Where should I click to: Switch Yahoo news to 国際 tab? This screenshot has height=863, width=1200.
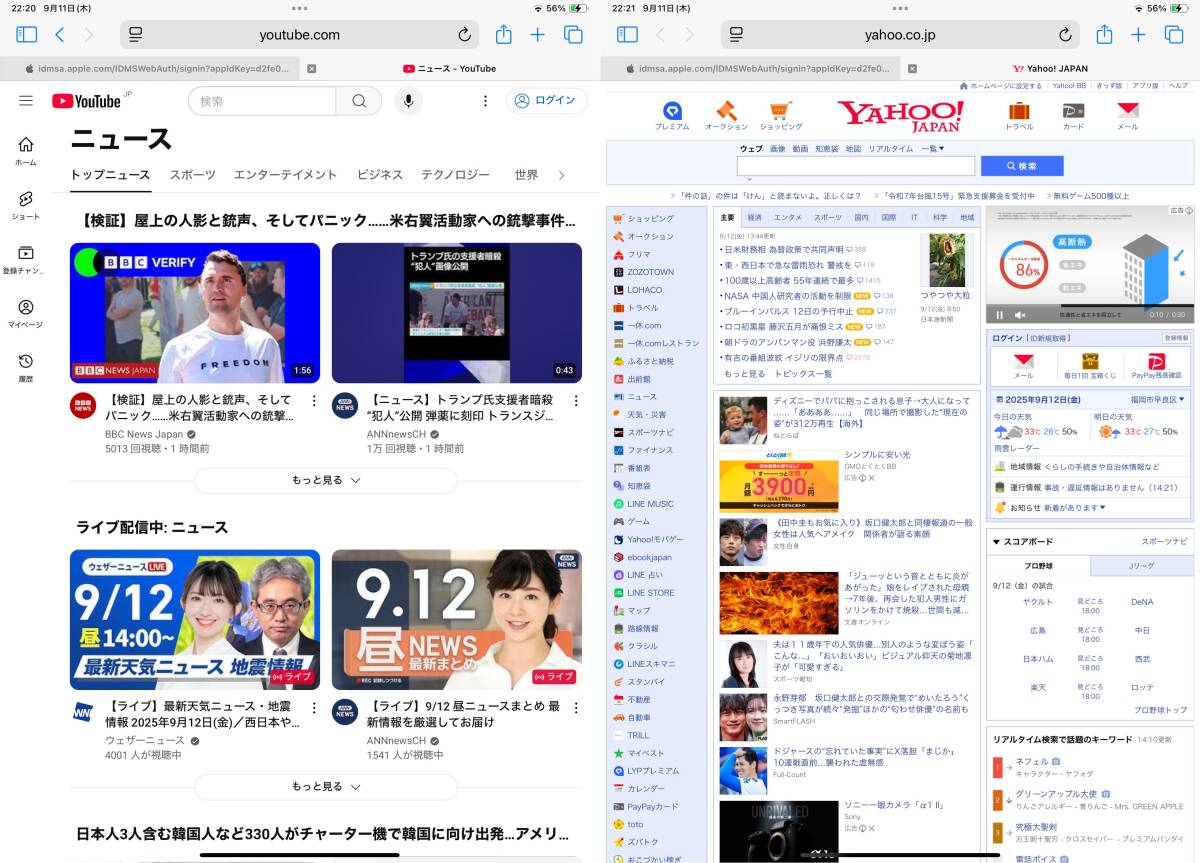tap(888, 217)
